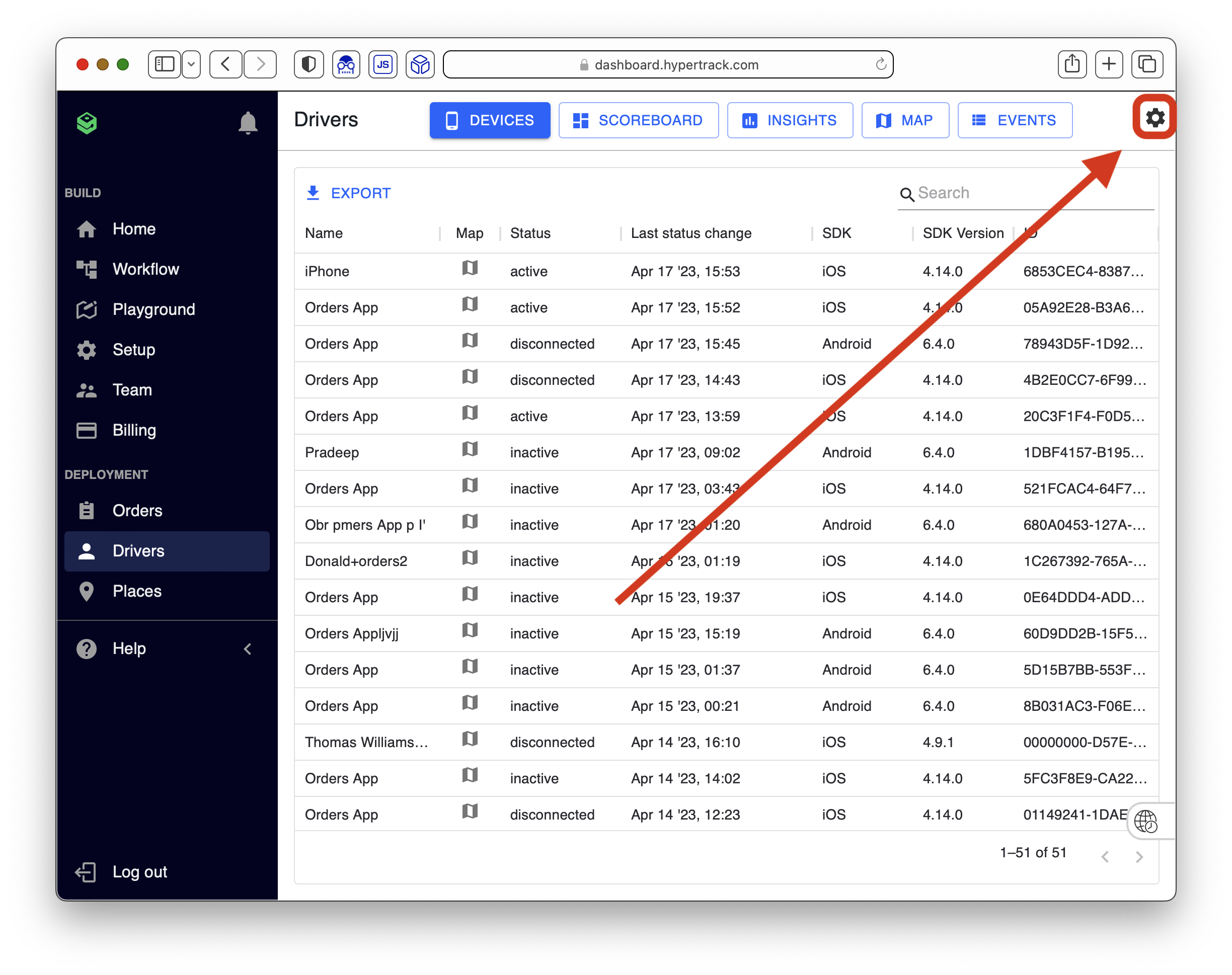Switch to the EVENTS tab

(1015, 120)
